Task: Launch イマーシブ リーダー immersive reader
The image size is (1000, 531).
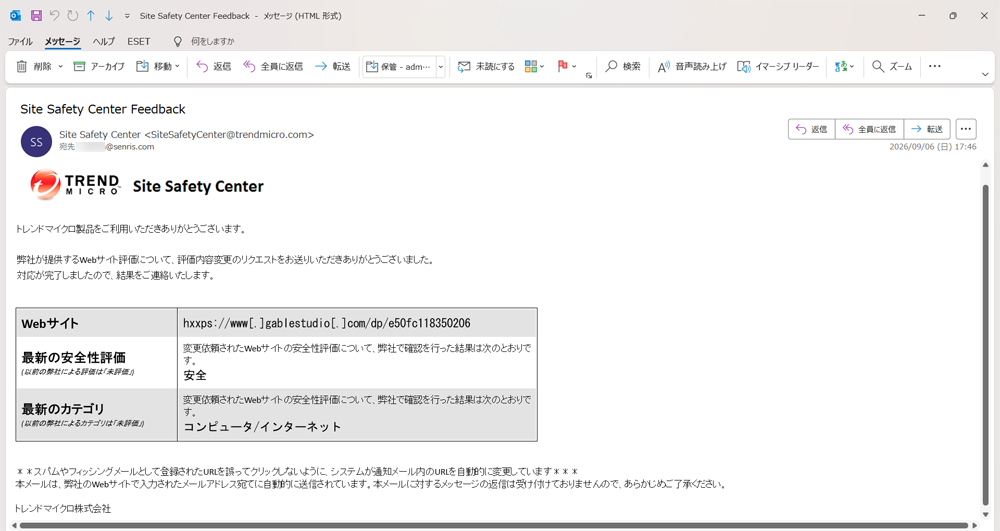Action: (777, 66)
